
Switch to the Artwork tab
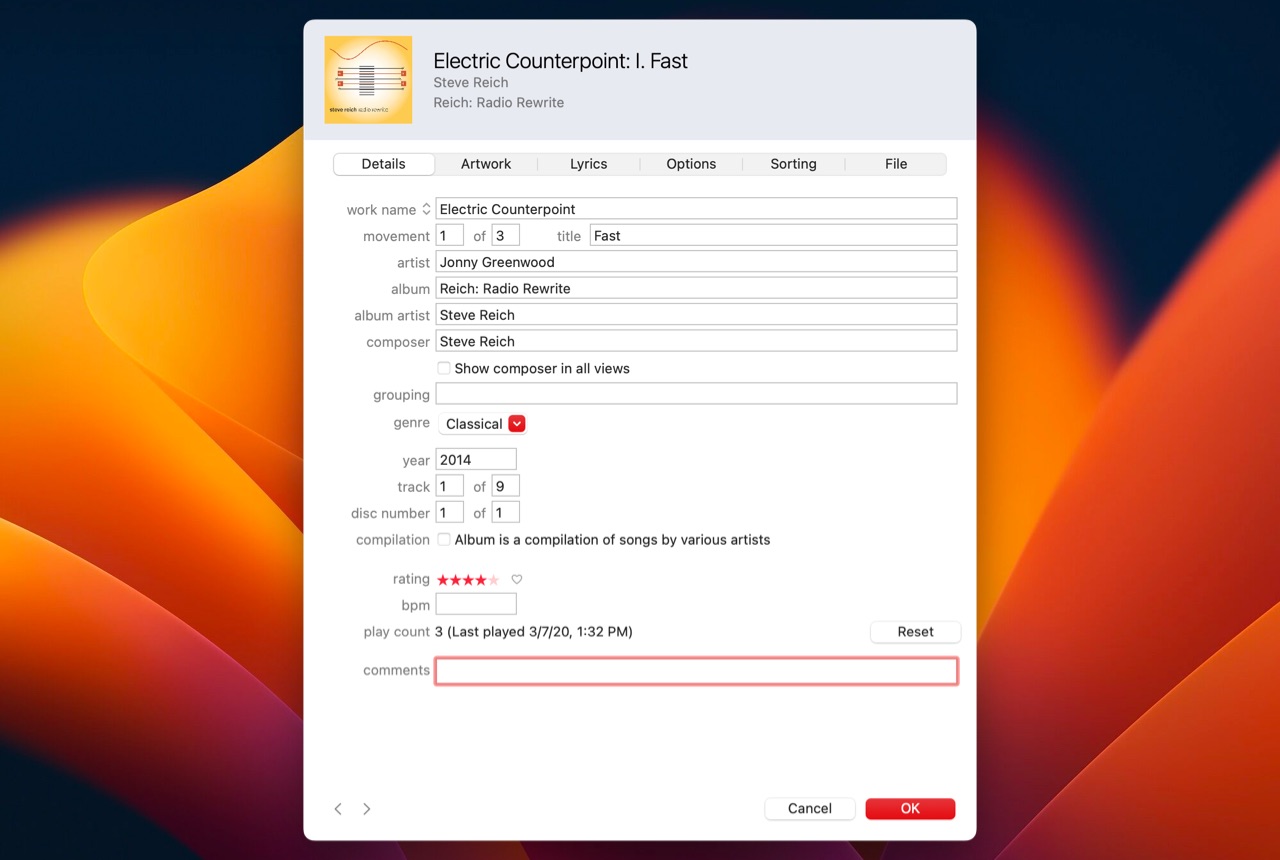tap(486, 164)
